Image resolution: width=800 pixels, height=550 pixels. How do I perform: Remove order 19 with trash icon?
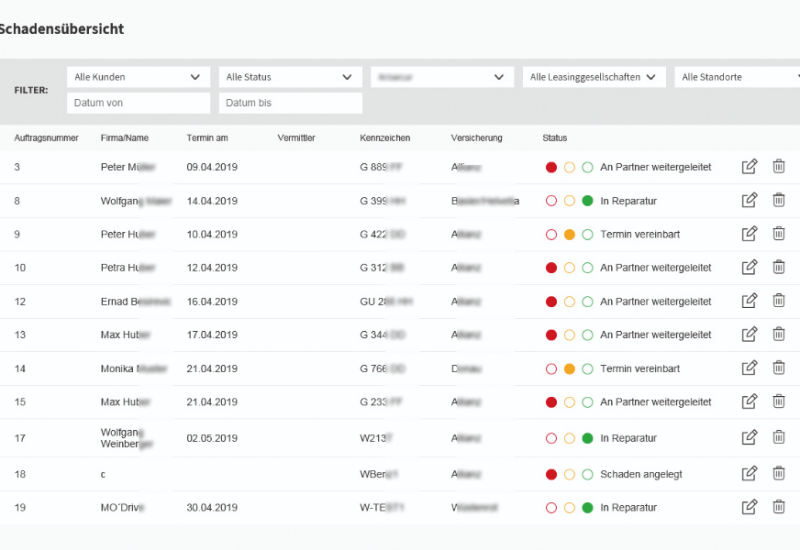coord(778,507)
